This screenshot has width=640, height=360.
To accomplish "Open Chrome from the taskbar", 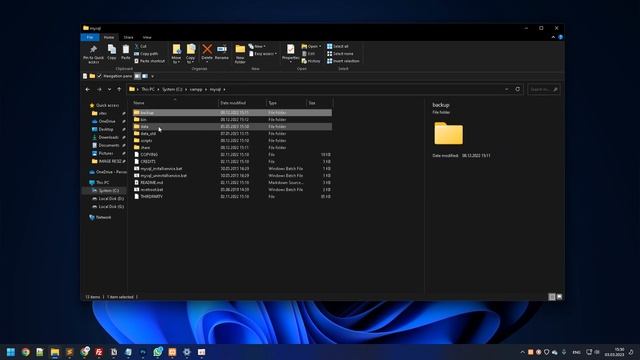I will (25, 352).
